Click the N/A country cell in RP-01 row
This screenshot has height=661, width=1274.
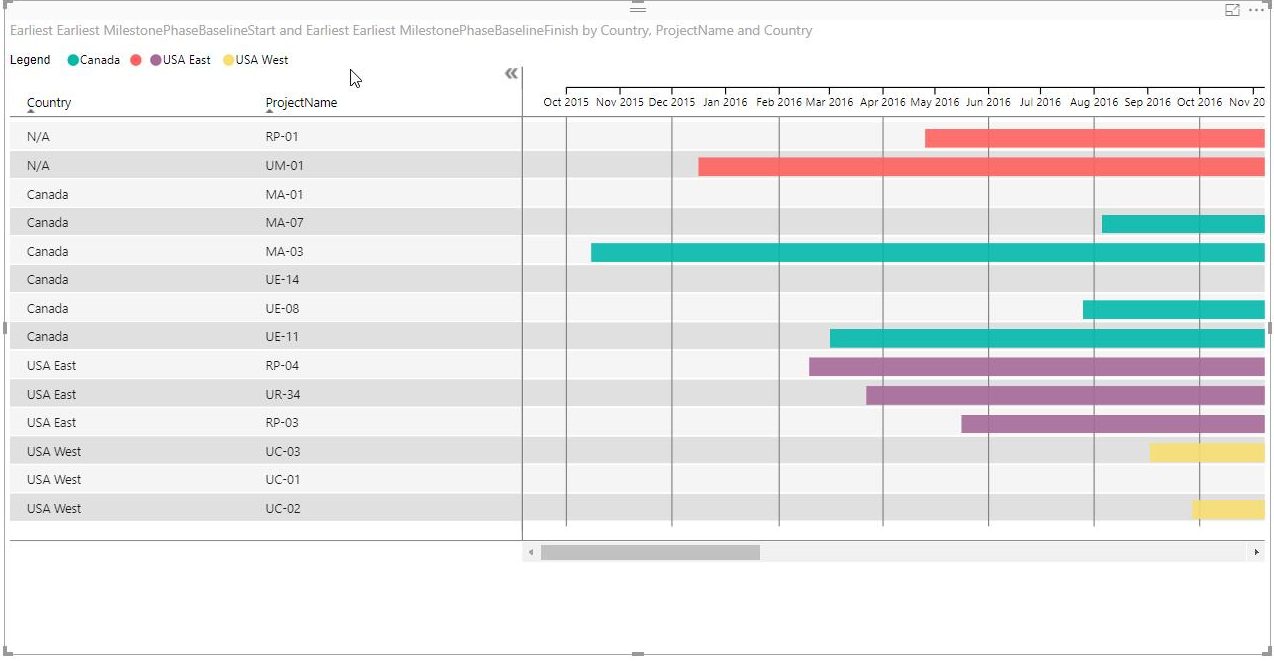click(38, 137)
